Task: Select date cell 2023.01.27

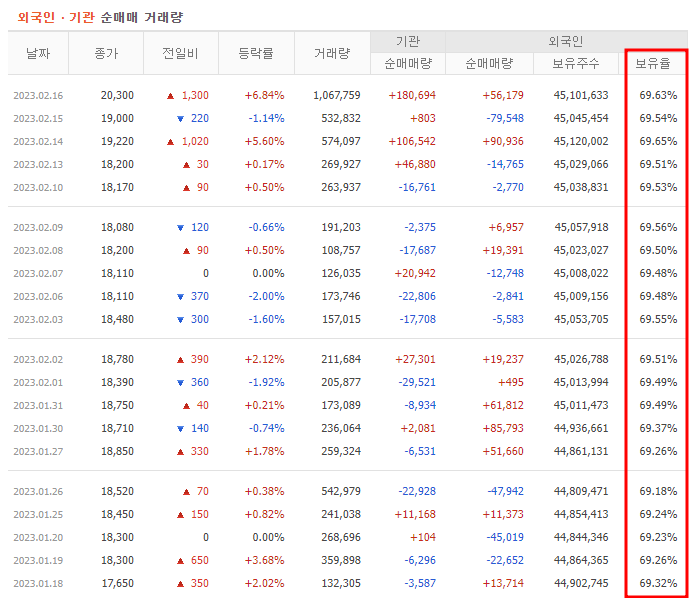Action: (38, 452)
